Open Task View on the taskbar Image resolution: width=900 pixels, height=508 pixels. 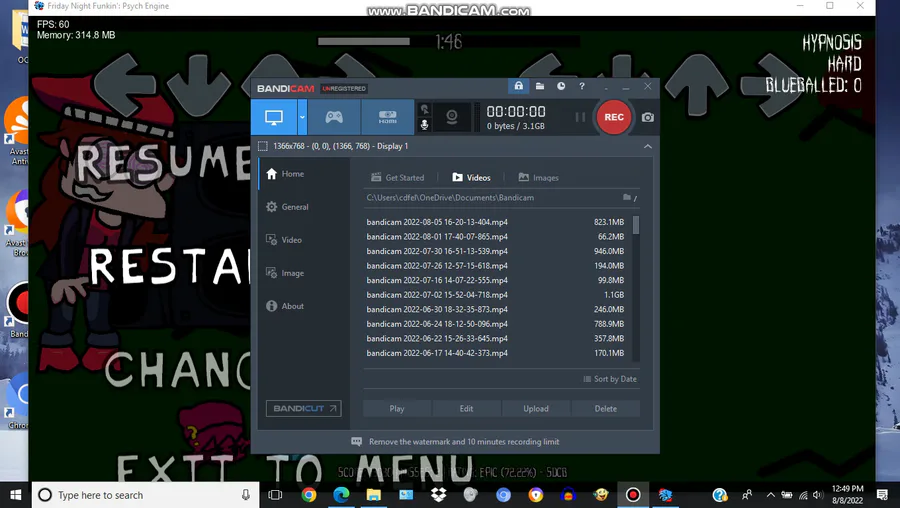pyautogui.click(x=276, y=495)
